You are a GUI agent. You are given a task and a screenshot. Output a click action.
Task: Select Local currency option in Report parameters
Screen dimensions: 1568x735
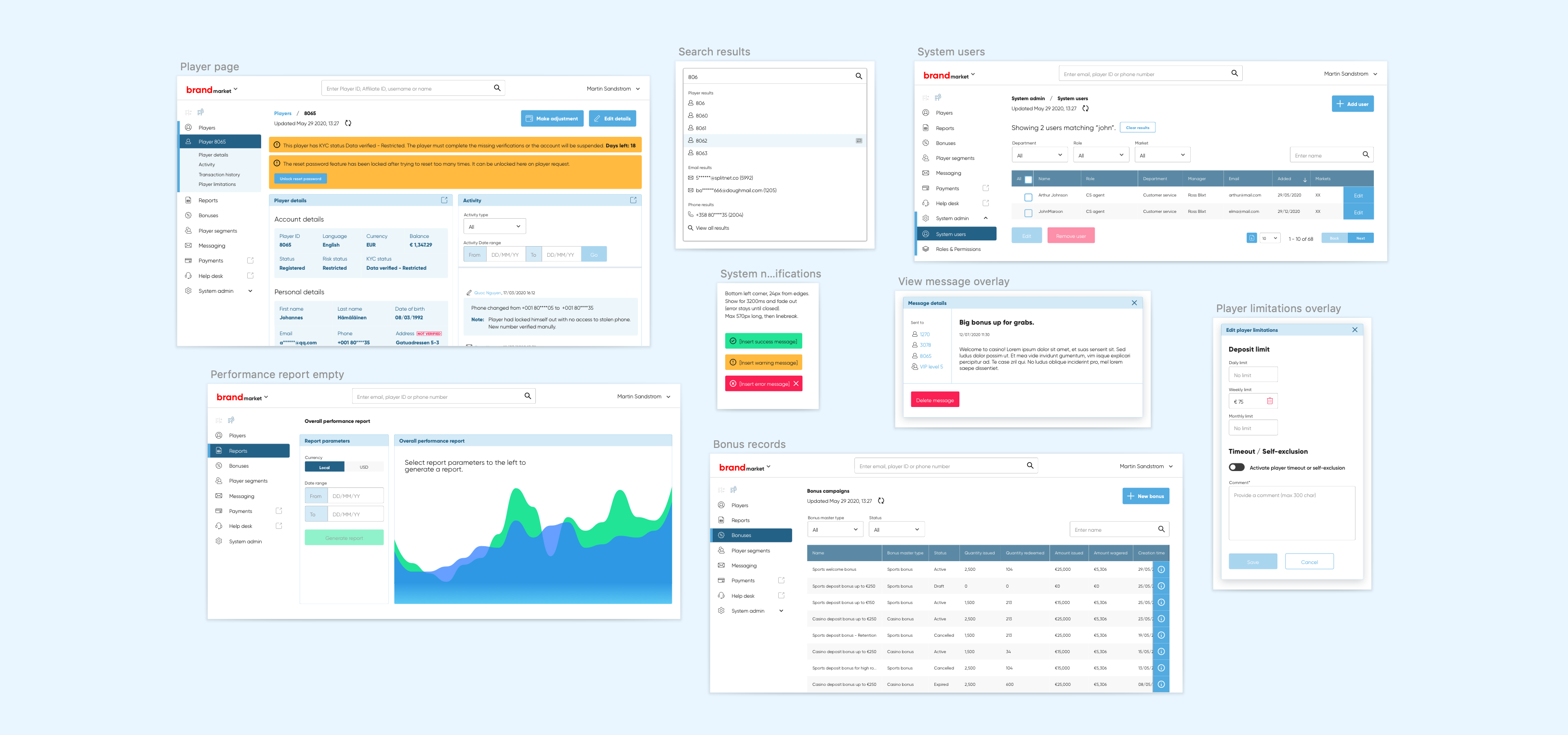(324, 467)
